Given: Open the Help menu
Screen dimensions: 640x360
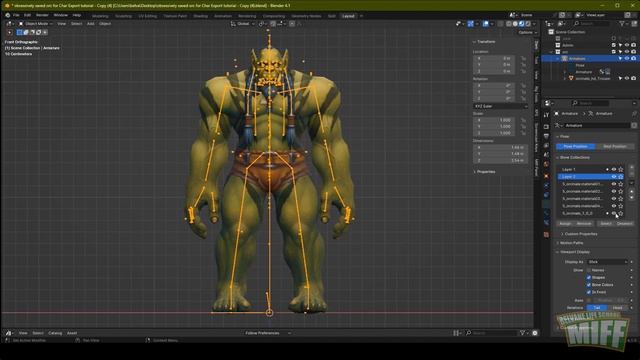Looking at the screenshot, I should [77, 16].
